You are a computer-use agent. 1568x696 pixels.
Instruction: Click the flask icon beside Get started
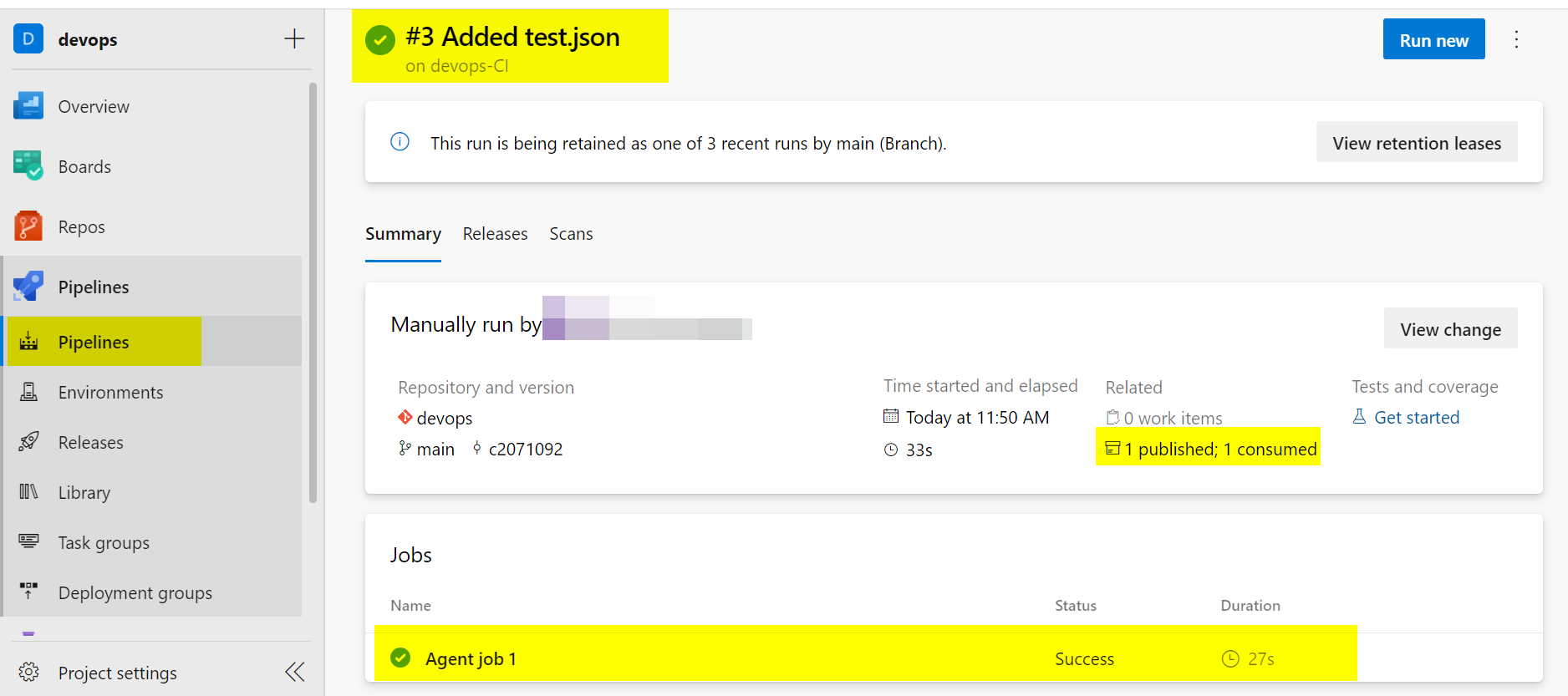1360,416
